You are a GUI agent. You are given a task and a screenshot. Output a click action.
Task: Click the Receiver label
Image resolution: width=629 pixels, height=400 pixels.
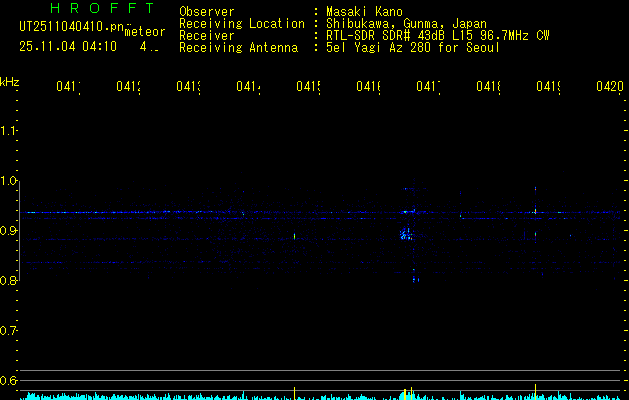207,36
